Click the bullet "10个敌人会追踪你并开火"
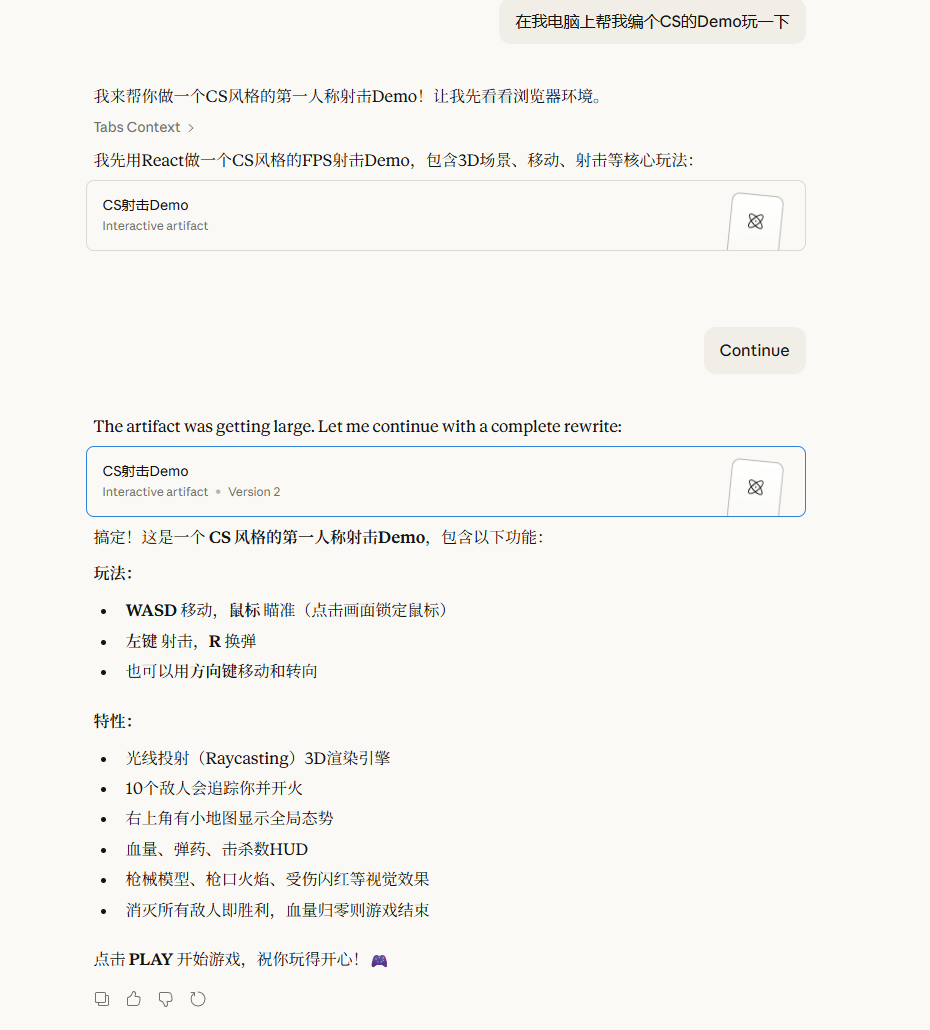The width and height of the screenshot is (930, 1030). coord(214,788)
